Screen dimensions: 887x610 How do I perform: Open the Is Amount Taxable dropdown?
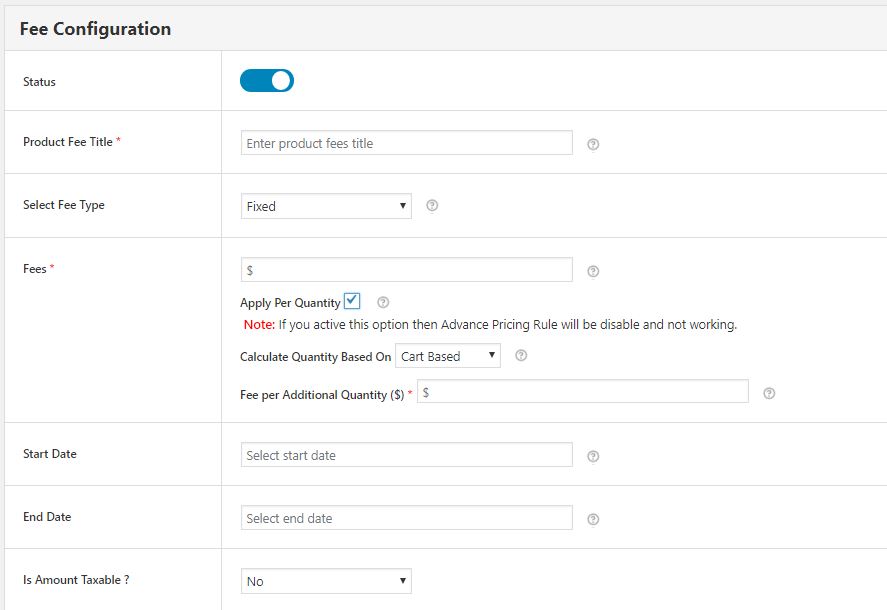[x=326, y=581]
